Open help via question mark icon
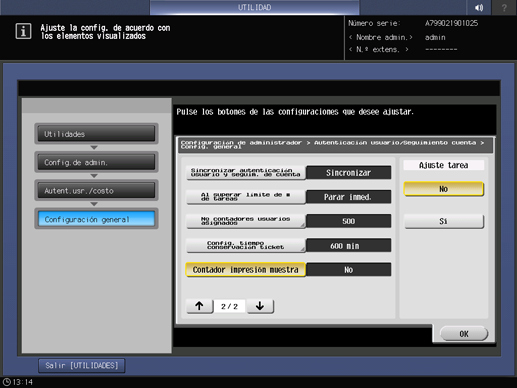Screen dimensions: 517x388 504,7
